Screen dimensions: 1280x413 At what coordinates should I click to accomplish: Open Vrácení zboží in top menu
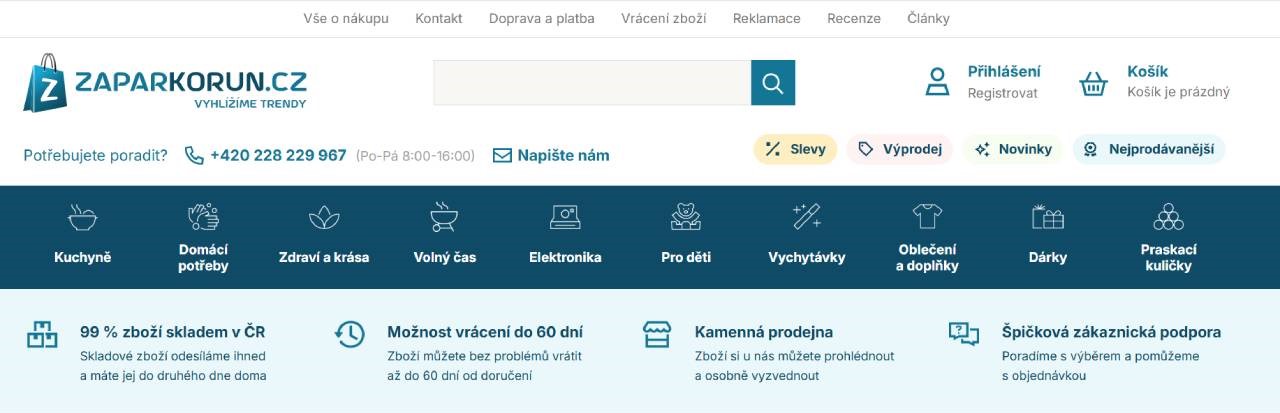(x=663, y=18)
